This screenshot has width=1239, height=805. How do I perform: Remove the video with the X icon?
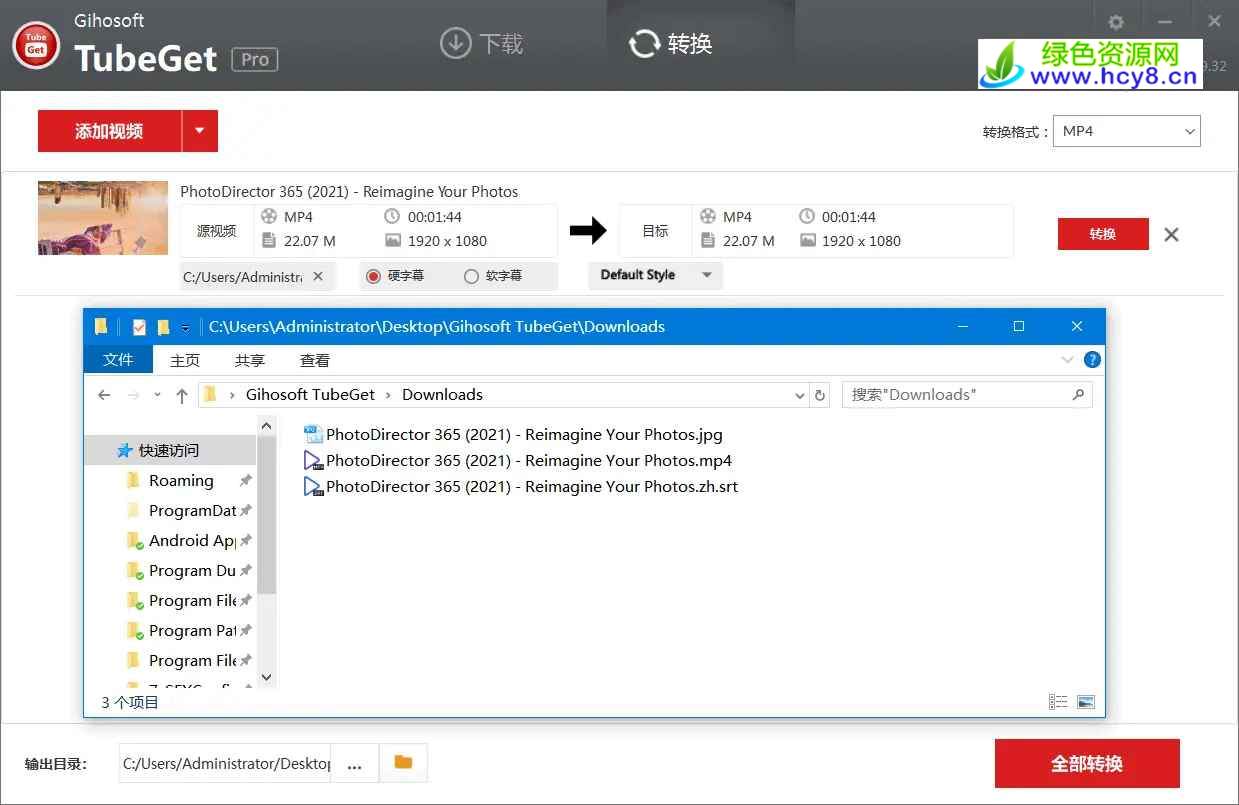coord(1171,235)
